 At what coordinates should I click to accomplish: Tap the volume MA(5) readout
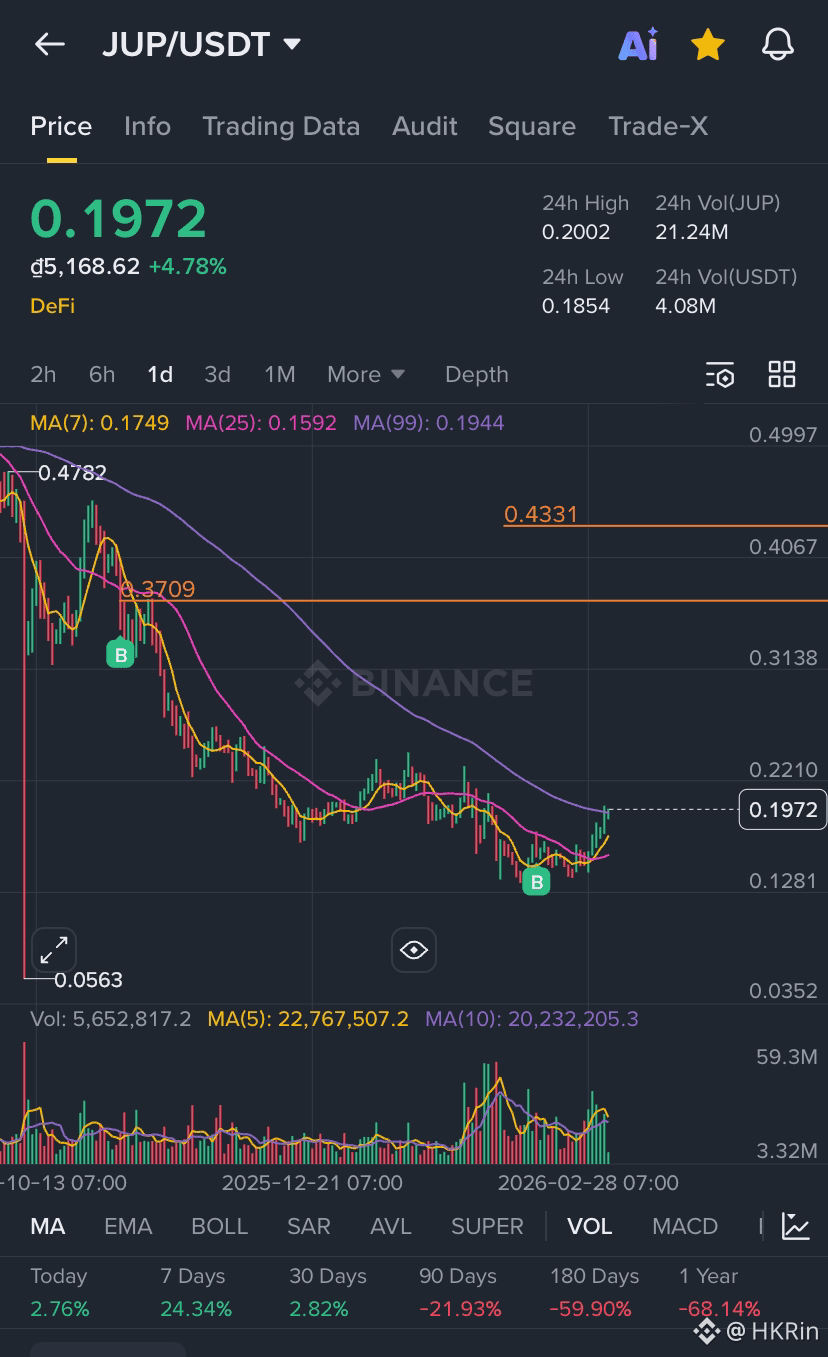(x=308, y=1019)
